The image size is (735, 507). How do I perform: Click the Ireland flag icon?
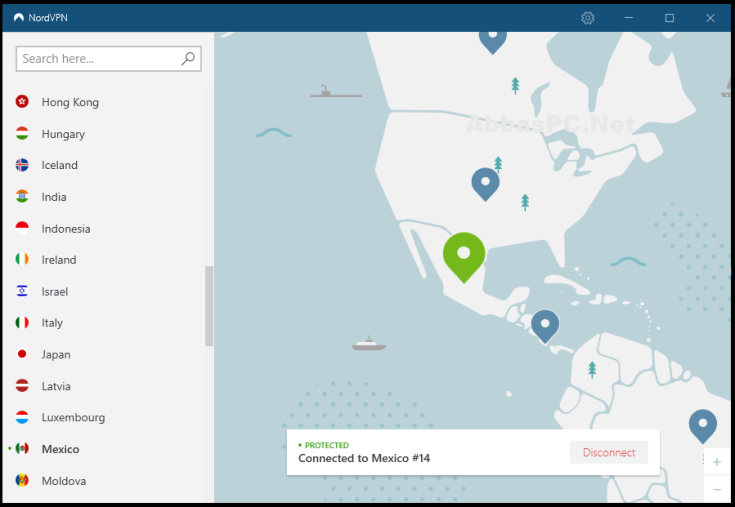click(22, 259)
